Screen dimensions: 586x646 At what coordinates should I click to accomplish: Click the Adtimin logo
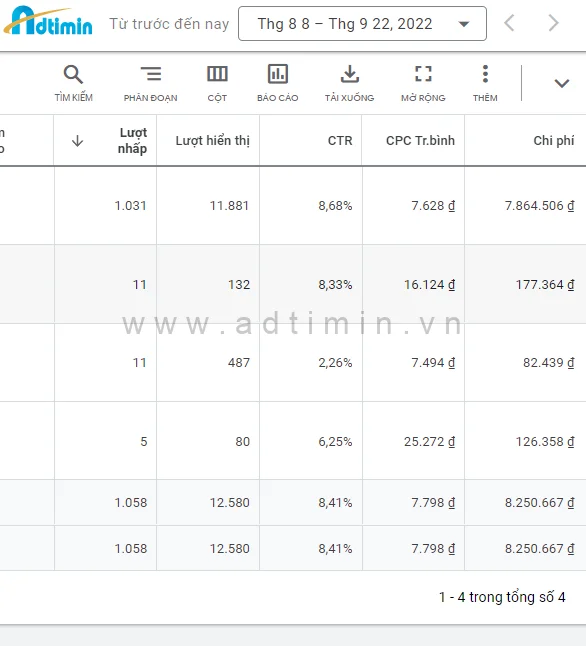[x=48, y=21]
